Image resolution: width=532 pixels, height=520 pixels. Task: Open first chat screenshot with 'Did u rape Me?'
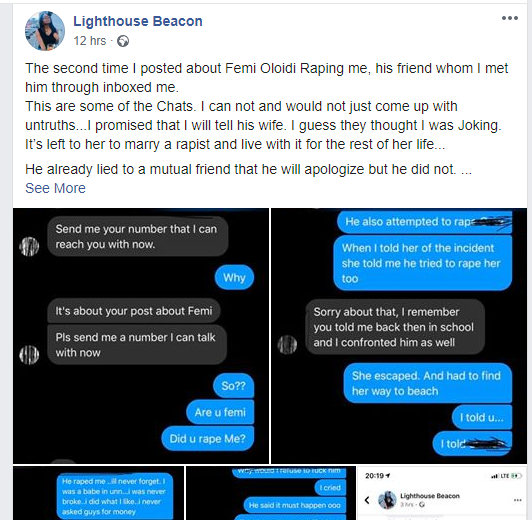[141, 336]
